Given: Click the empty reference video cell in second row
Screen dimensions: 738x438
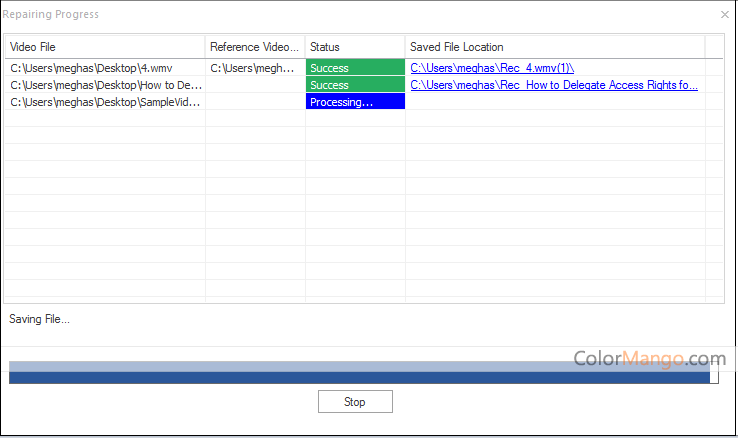Looking at the screenshot, I should click(255, 85).
